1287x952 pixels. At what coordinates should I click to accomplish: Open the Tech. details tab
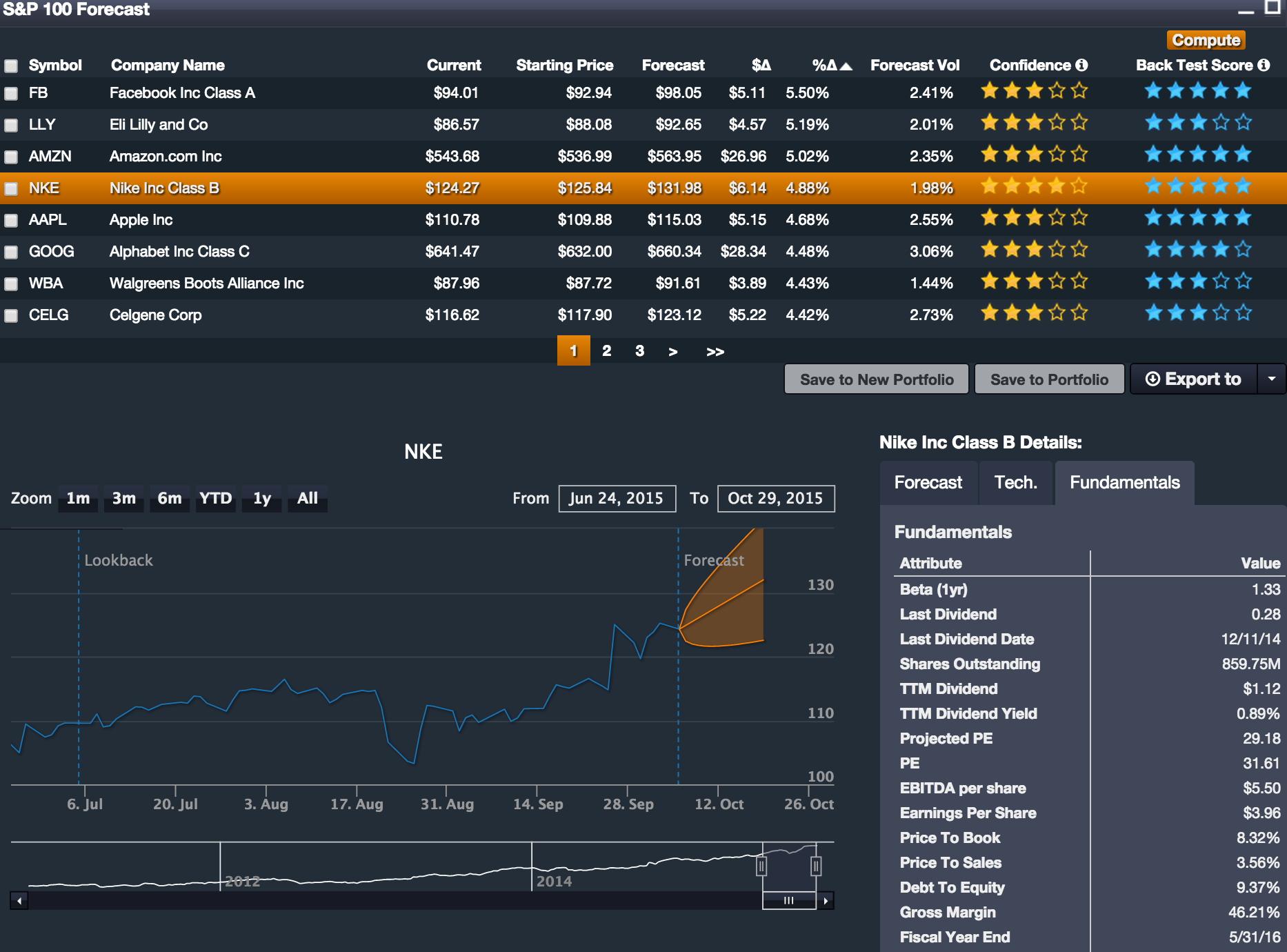tap(1015, 482)
